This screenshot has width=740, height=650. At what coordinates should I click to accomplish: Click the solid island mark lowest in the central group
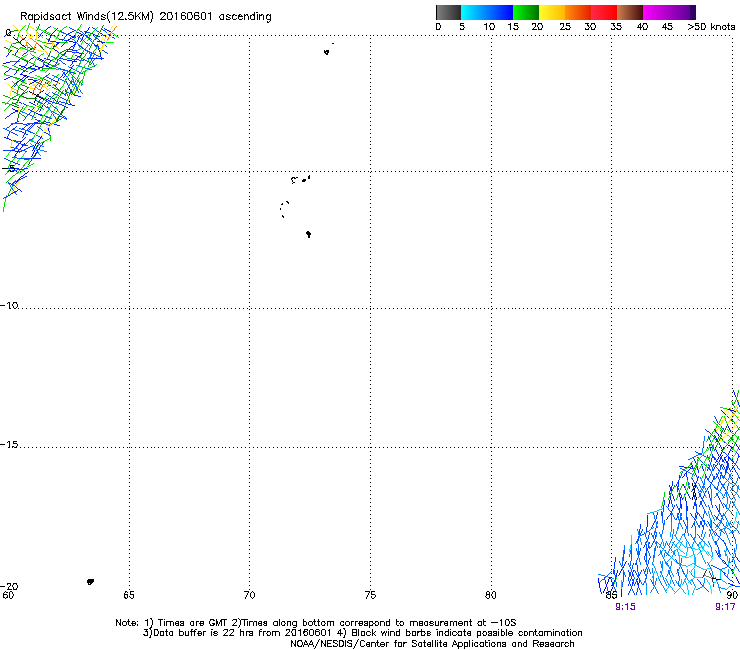(308, 234)
